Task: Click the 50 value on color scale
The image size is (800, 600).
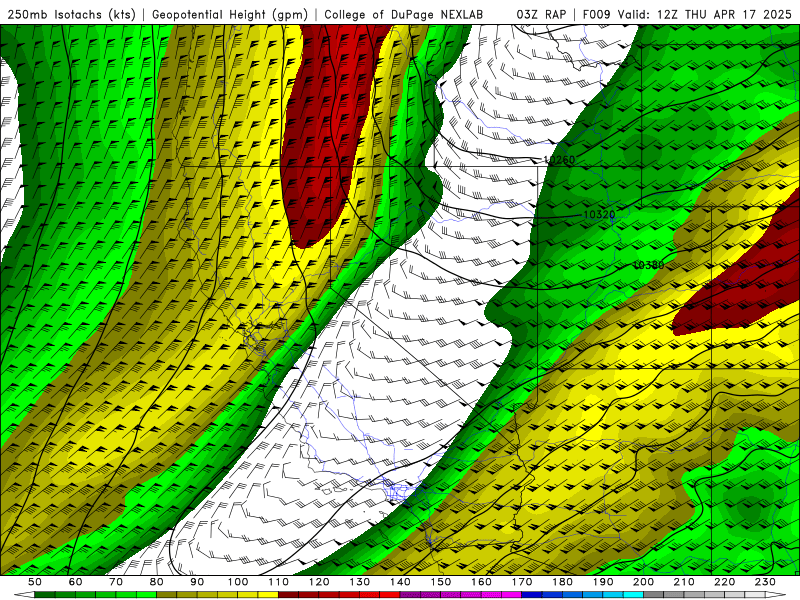Action: [35, 582]
